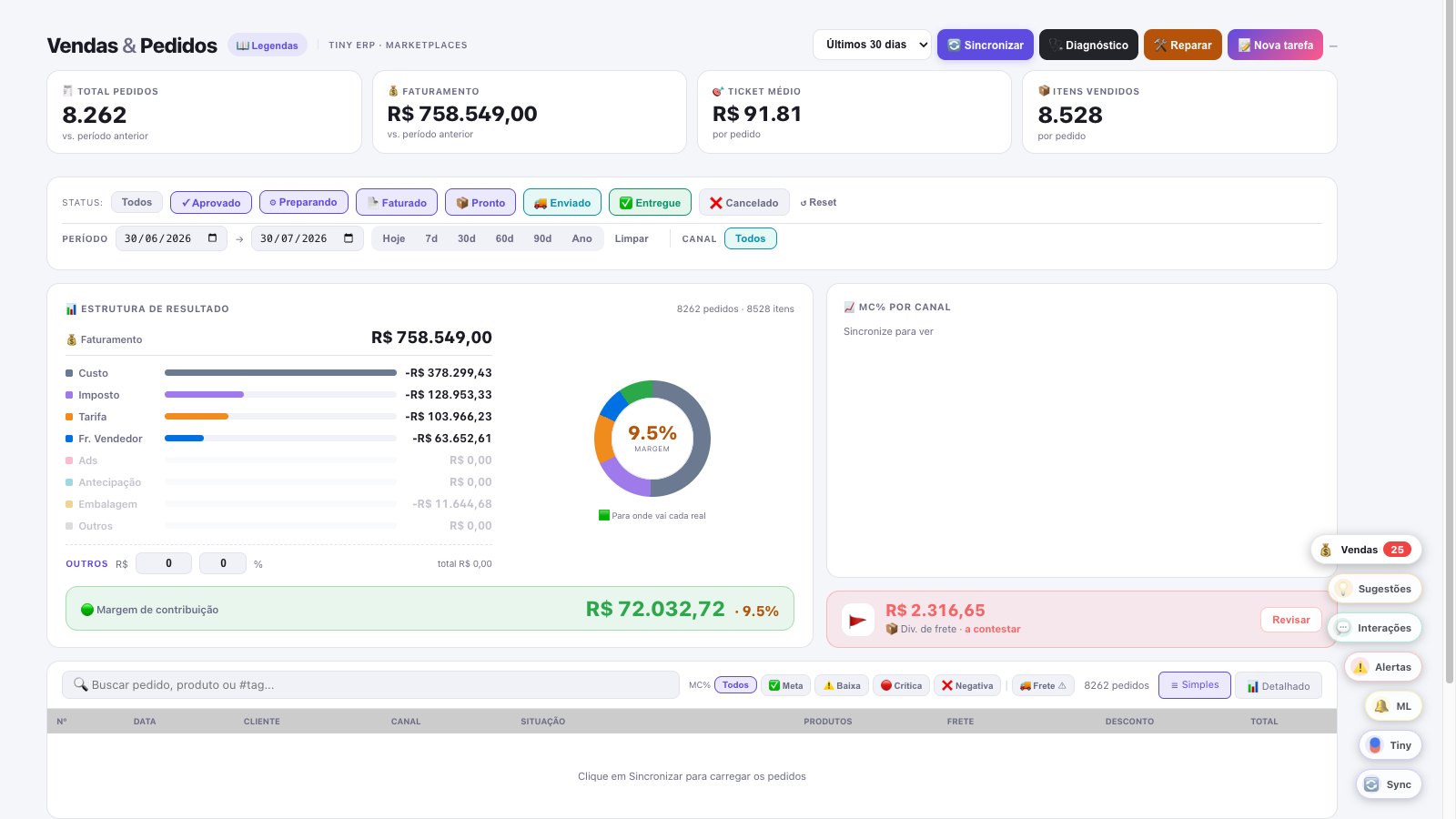
Task: Switch to Detalhado table view
Action: (x=1279, y=685)
